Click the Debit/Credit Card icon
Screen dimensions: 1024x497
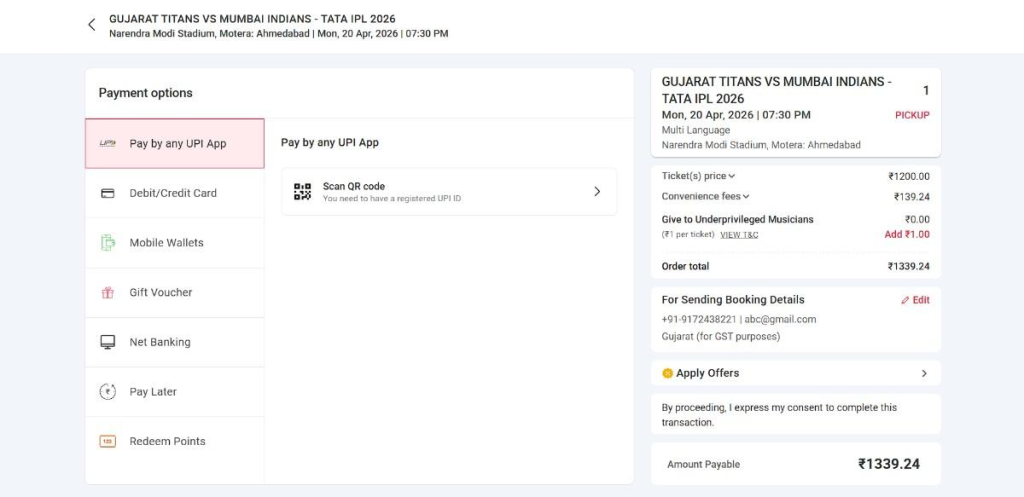(x=108, y=193)
